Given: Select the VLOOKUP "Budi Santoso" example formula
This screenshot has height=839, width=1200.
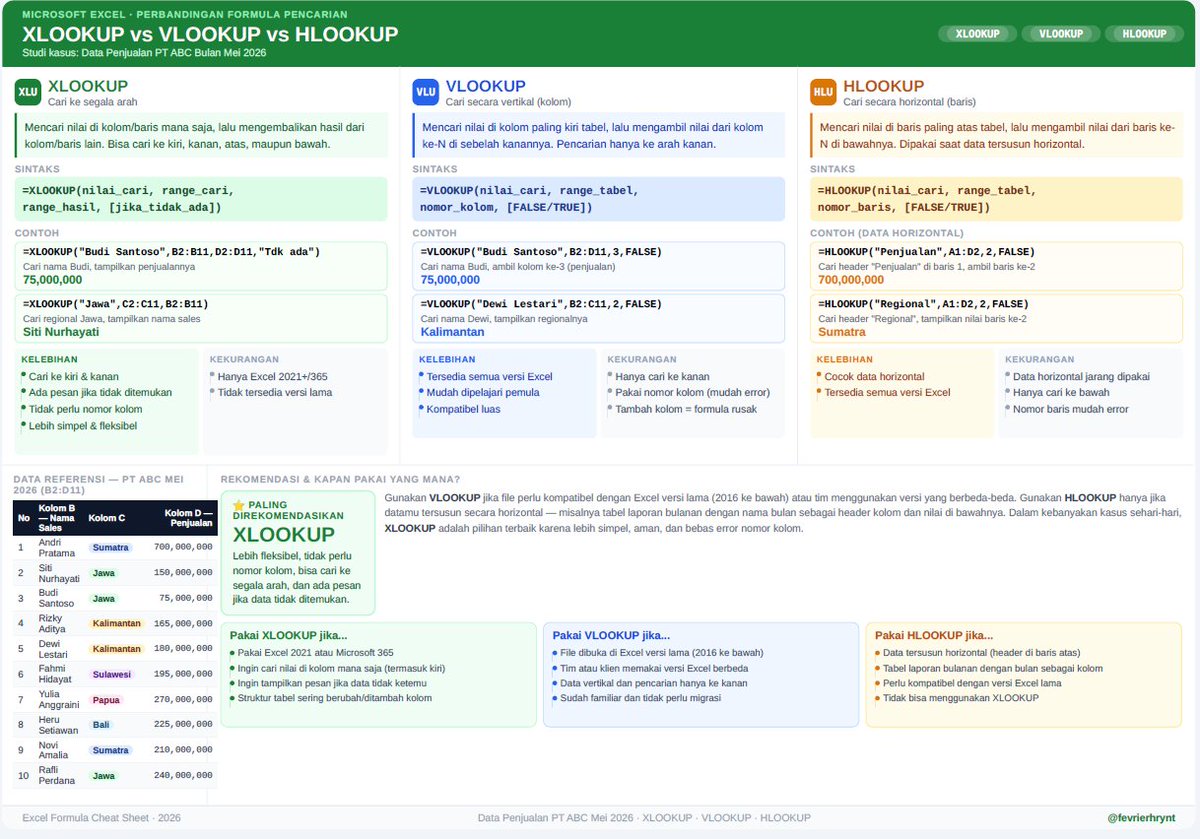Looking at the screenshot, I should [x=541, y=251].
